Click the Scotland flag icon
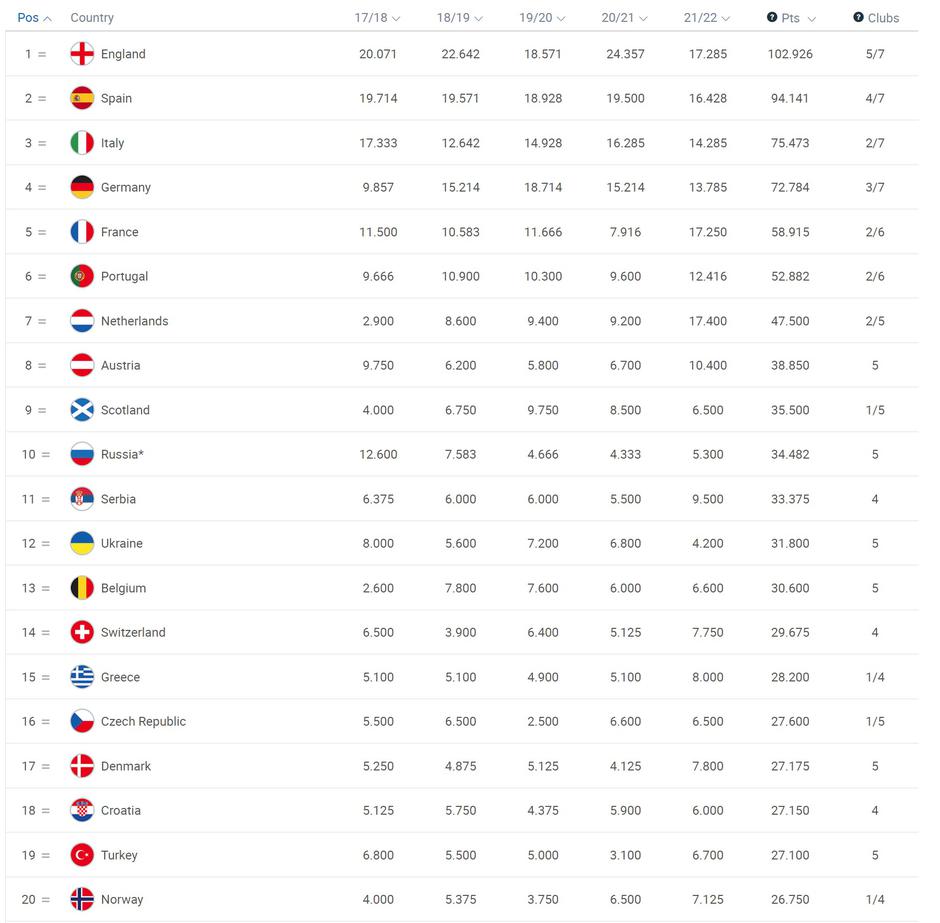The image size is (940, 923). (82, 410)
